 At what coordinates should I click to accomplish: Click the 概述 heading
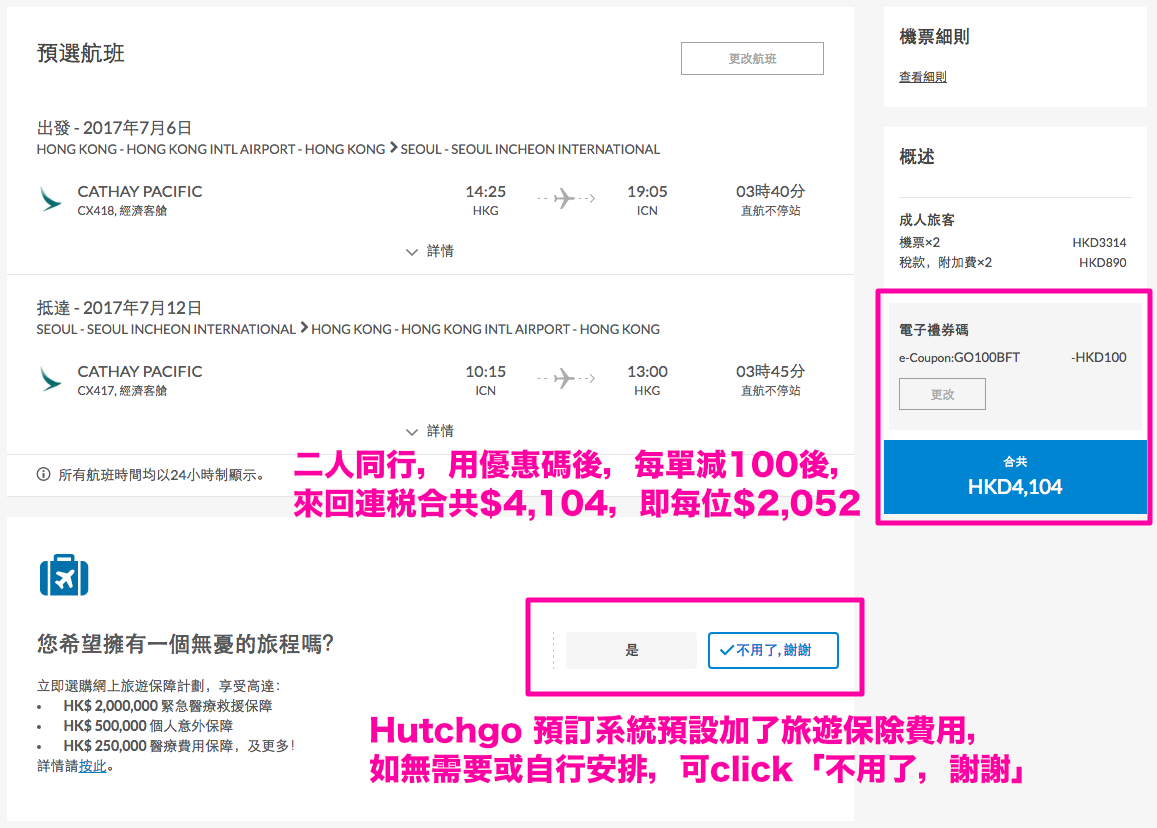click(916, 156)
